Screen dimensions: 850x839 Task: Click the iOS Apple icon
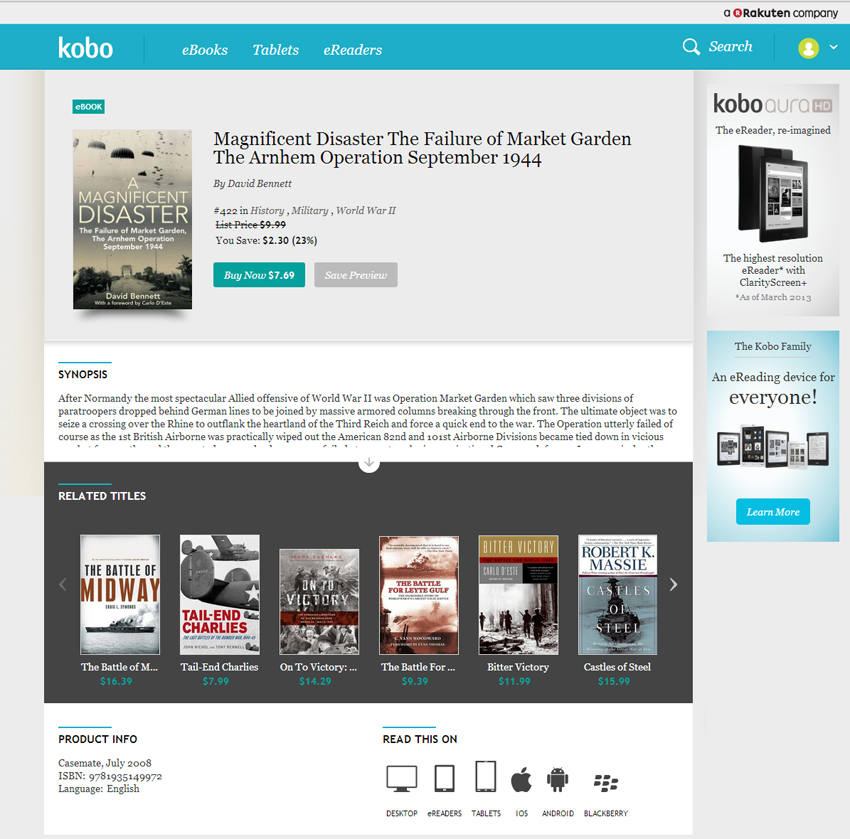coord(521,779)
